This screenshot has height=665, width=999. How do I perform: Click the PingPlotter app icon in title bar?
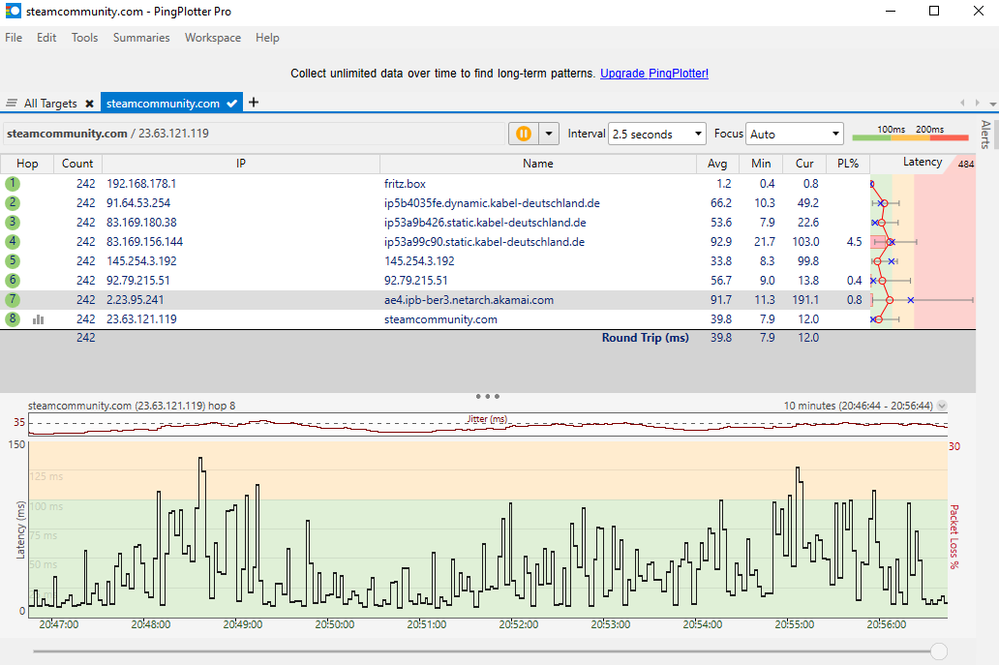pos(13,11)
